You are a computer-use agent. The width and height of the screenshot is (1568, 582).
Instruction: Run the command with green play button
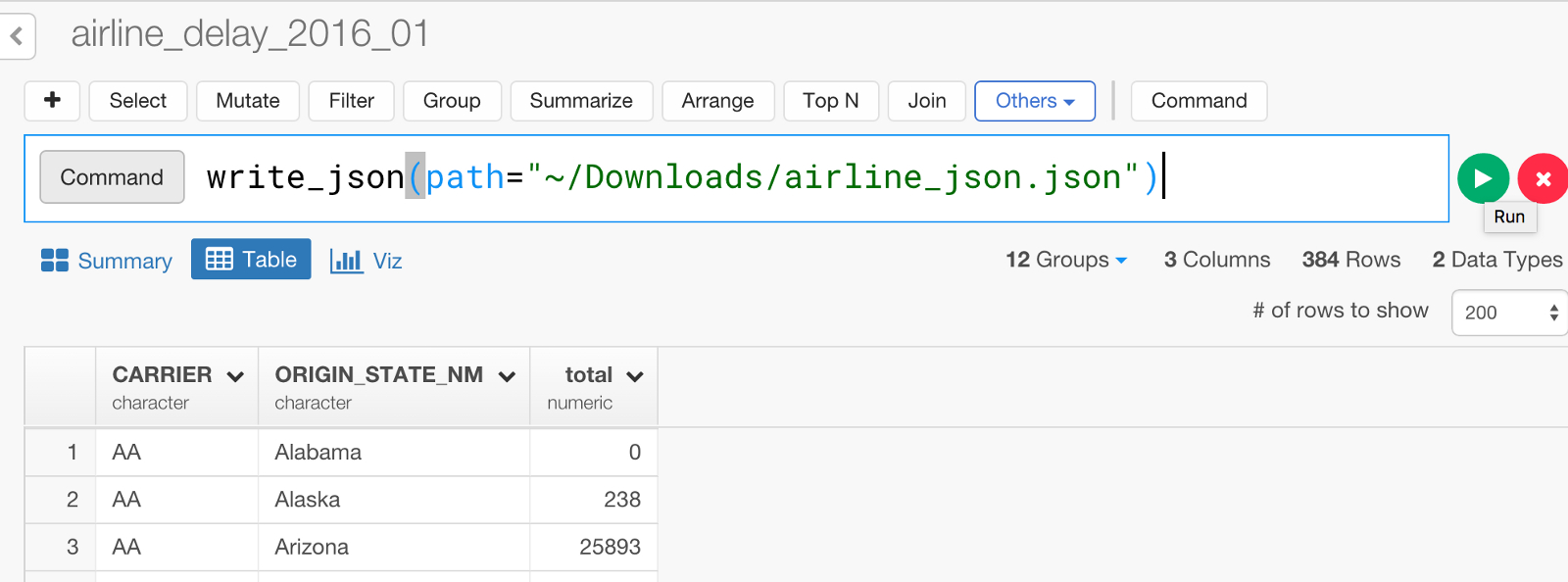[x=1483, y=178]
